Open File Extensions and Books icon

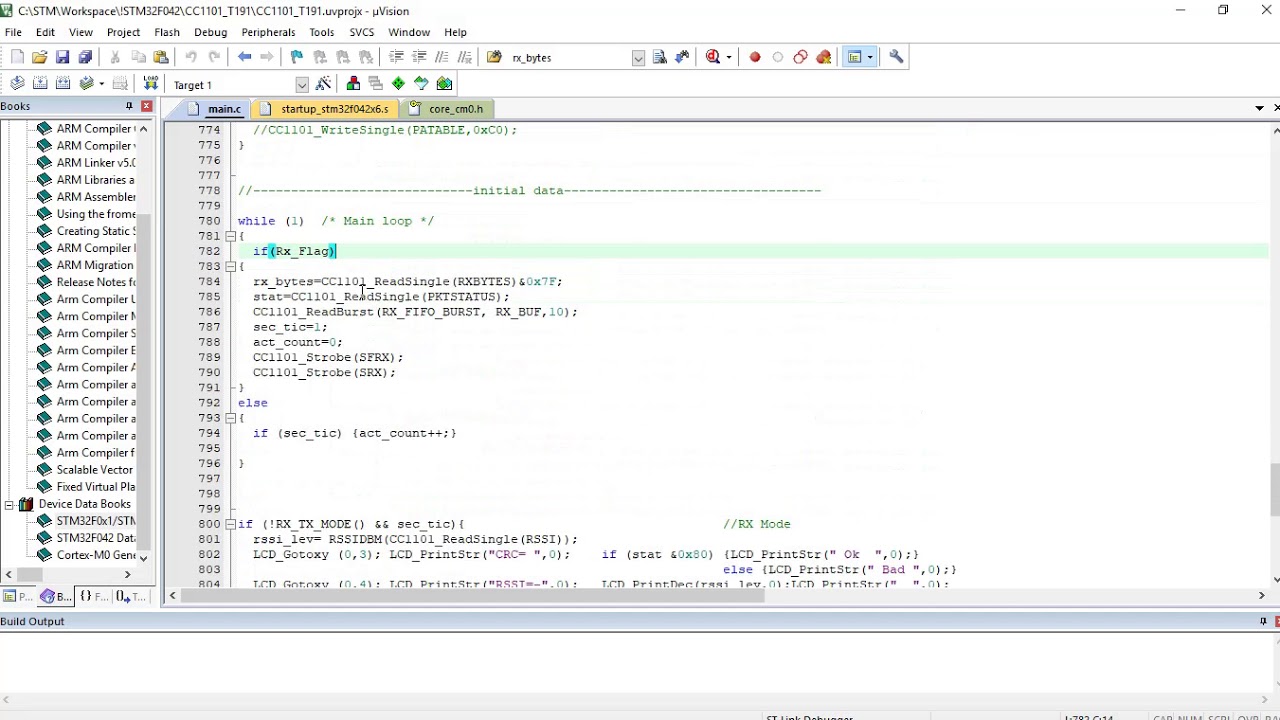(x=353, y=84)
